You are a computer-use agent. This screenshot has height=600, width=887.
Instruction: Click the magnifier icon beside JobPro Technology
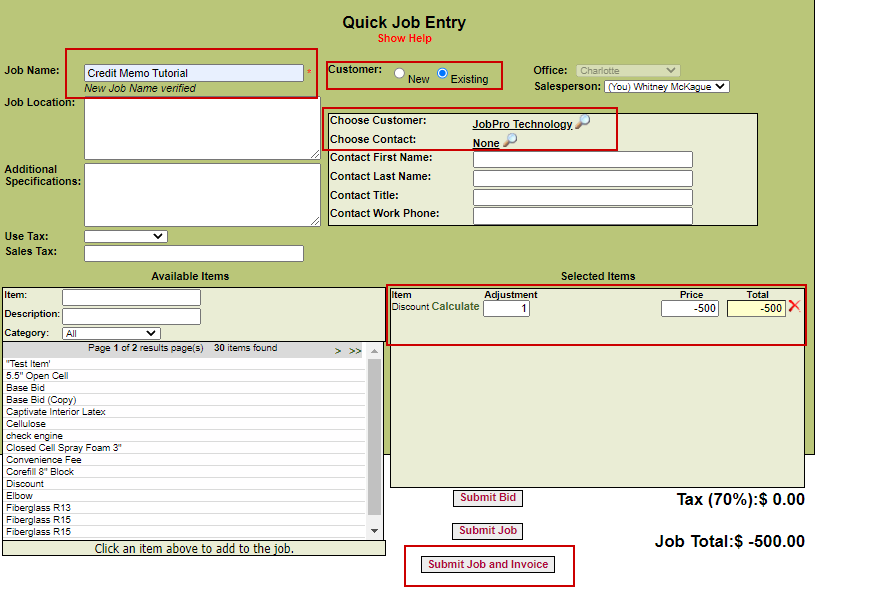pyautogui.click(x=582, y=122)
